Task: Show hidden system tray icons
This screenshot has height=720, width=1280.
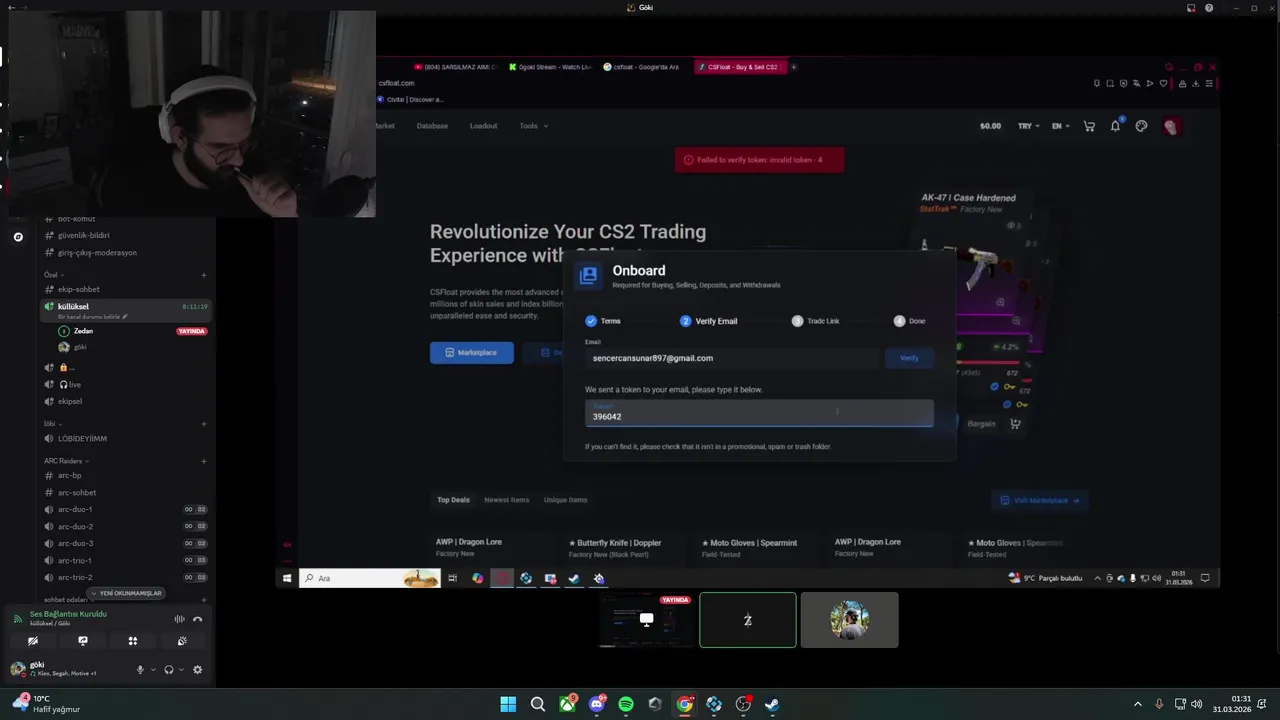Action: 1137,704
